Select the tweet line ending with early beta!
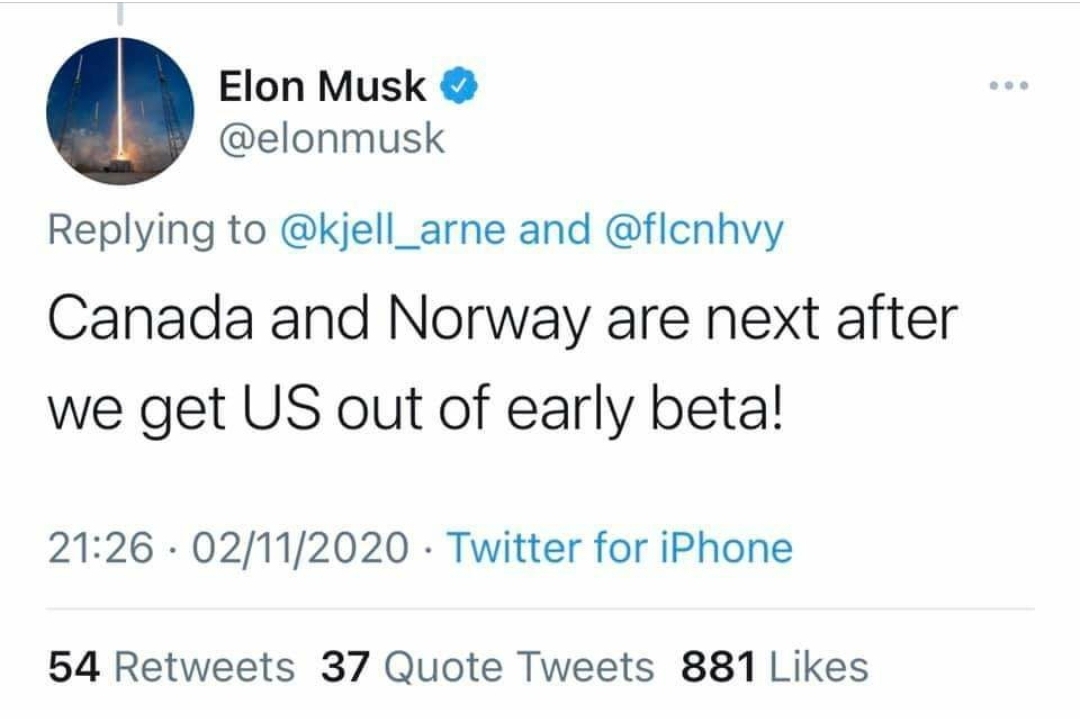The height and width of the screenshot is (727, 1080). (415, 410)
